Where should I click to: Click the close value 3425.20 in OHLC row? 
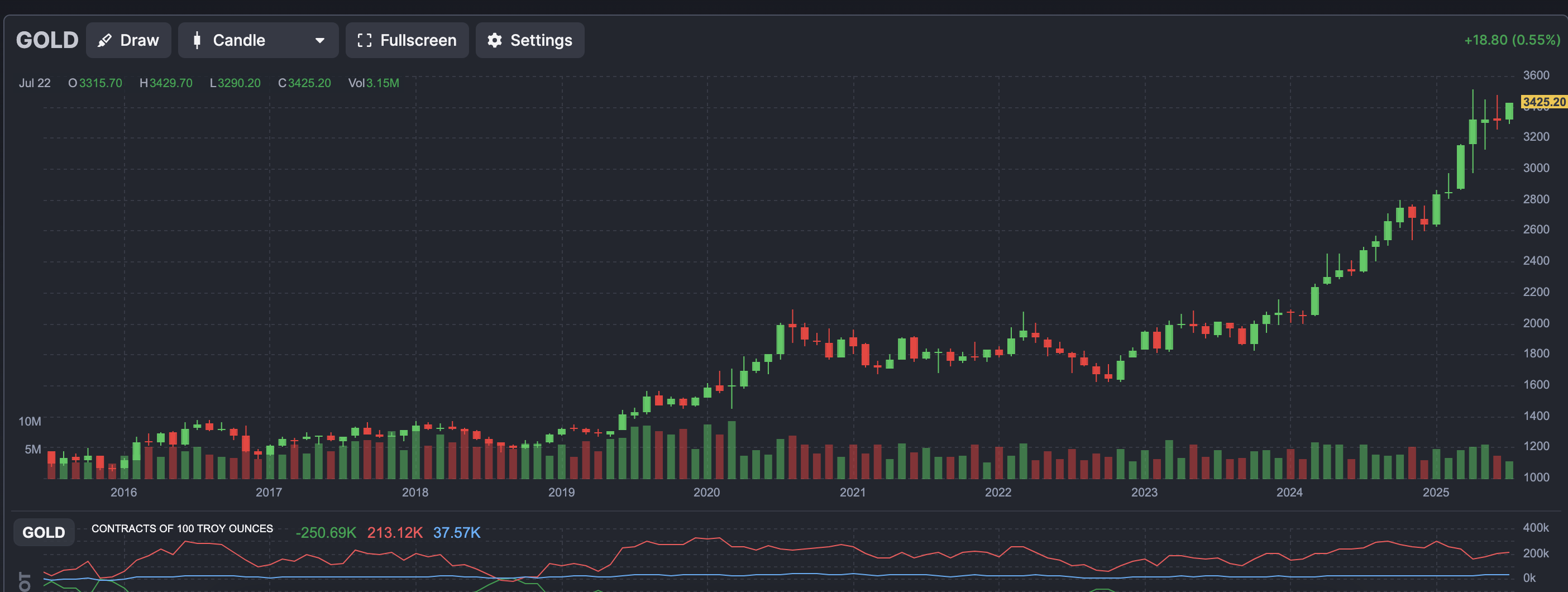click(309, 83)
